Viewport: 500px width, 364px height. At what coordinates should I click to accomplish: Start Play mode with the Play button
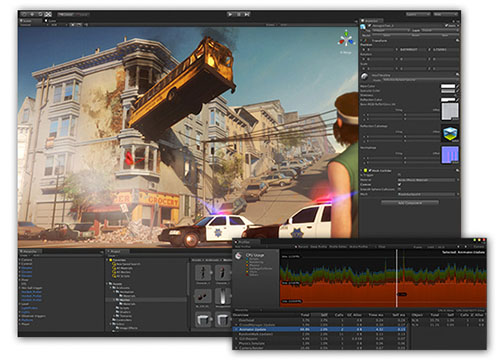pyautogui.click(x=231, y=14)
